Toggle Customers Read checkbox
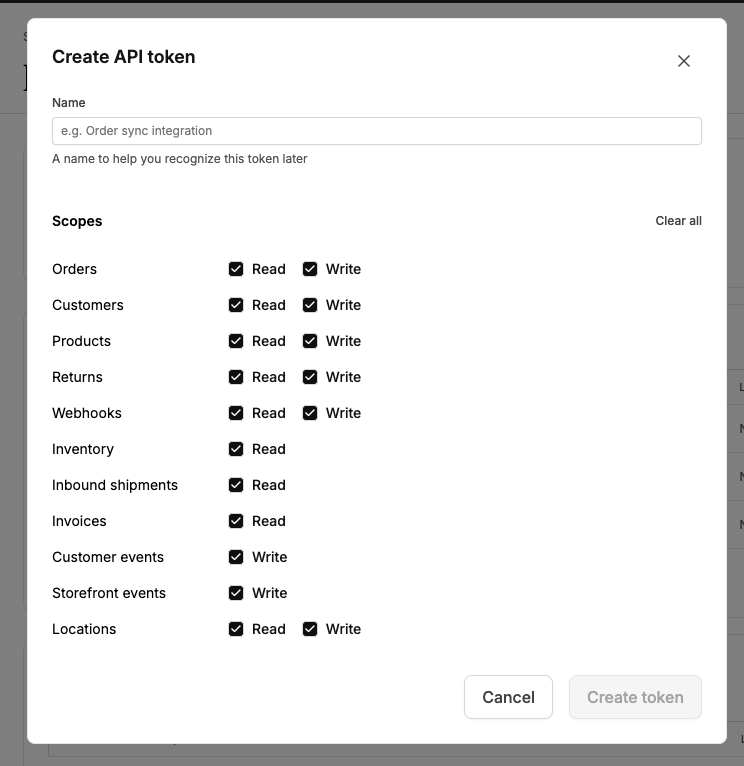Image resolution: width=744 pixels, height=766 pixels. click(236, 305)
